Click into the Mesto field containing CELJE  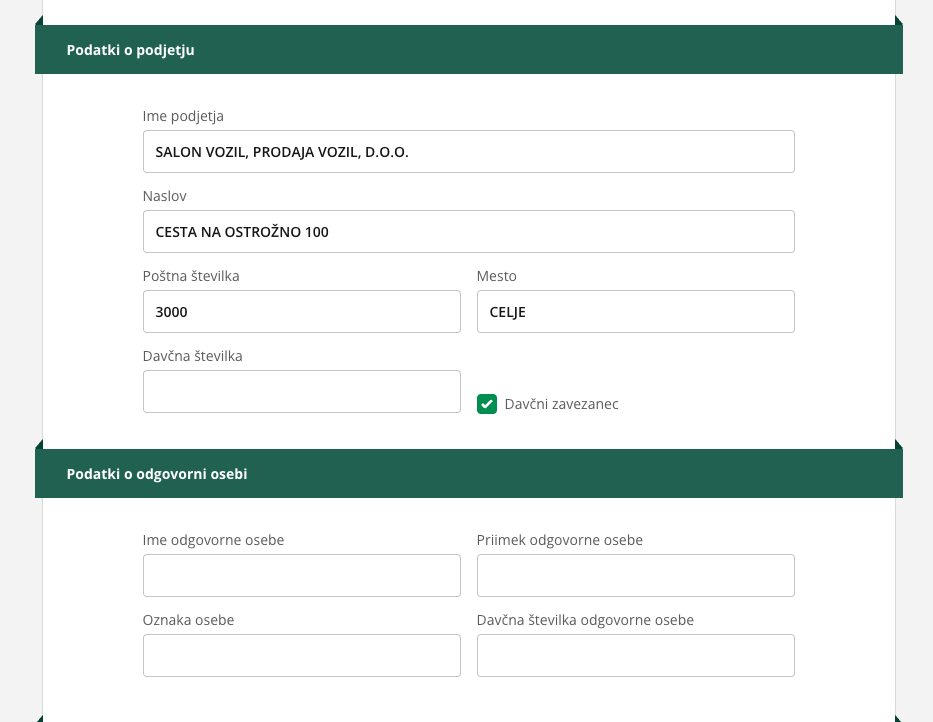point(635,312)
